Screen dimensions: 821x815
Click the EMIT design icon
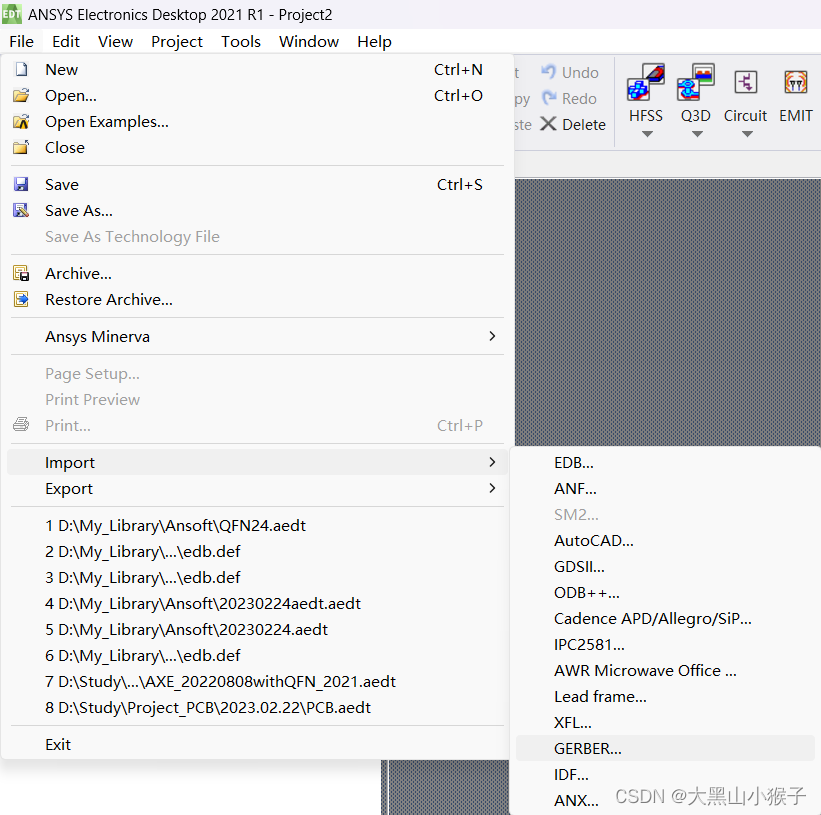pyautogui.click(x=795, y=82)
